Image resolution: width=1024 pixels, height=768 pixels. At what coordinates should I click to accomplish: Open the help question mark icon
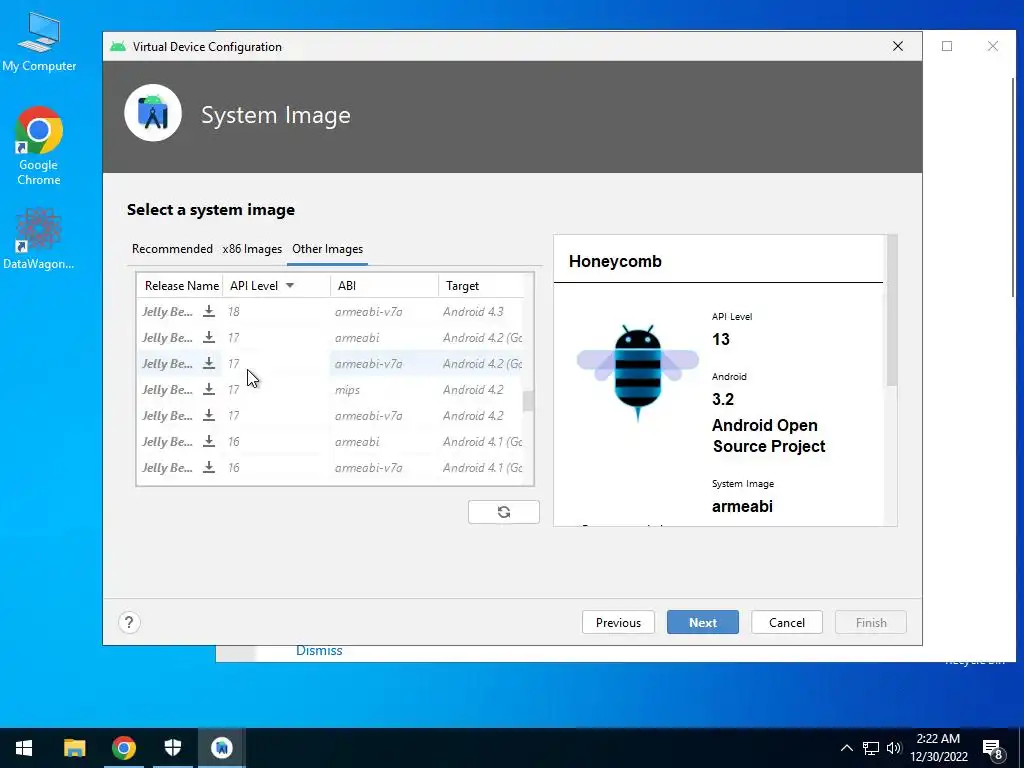pyautogui.click(x=129, y=622)
